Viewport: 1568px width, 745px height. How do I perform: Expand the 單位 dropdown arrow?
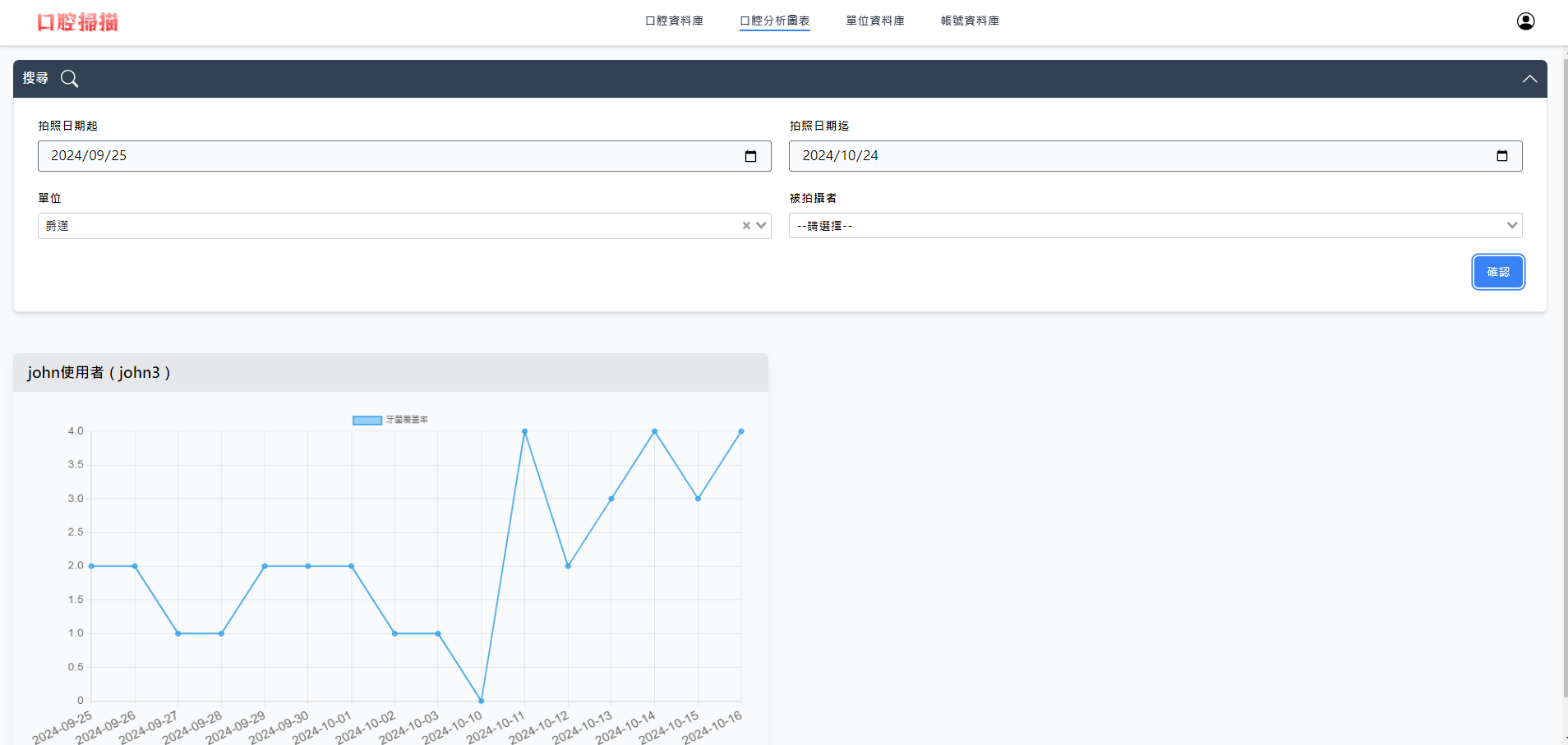[761, 226]
